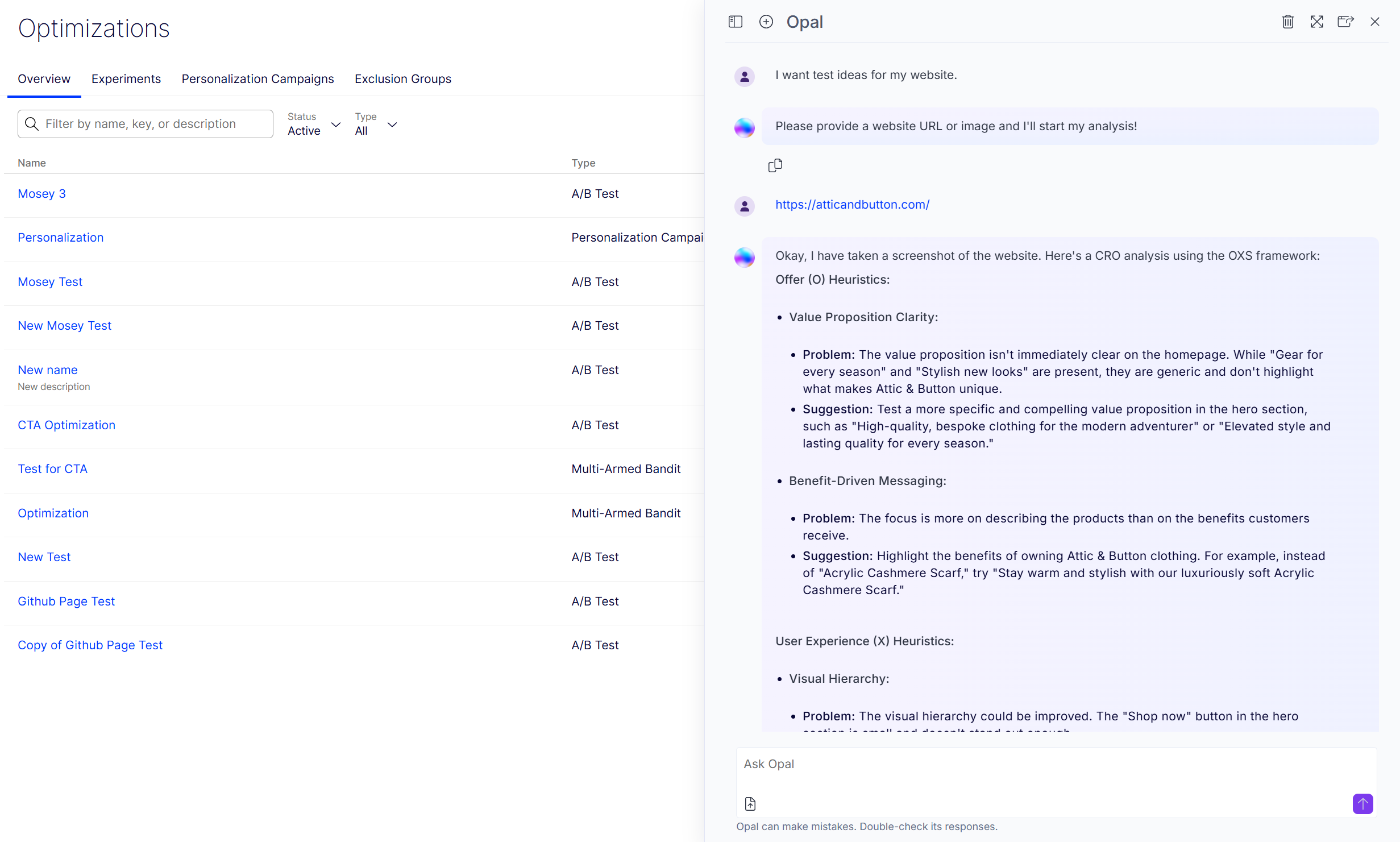
Task: Send the message with arrow button
Action: coord(1362,803)
